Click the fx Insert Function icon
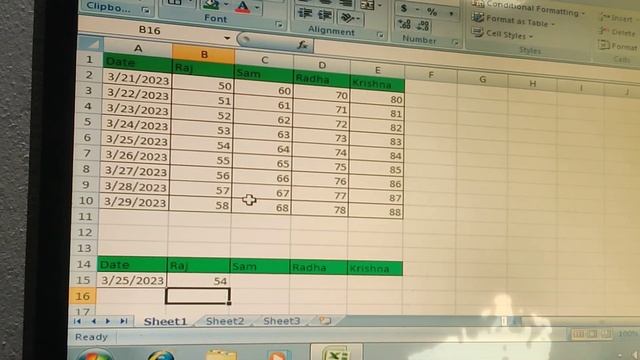The width and height of the screenshot is (640, 360). [x=302, y=45]
